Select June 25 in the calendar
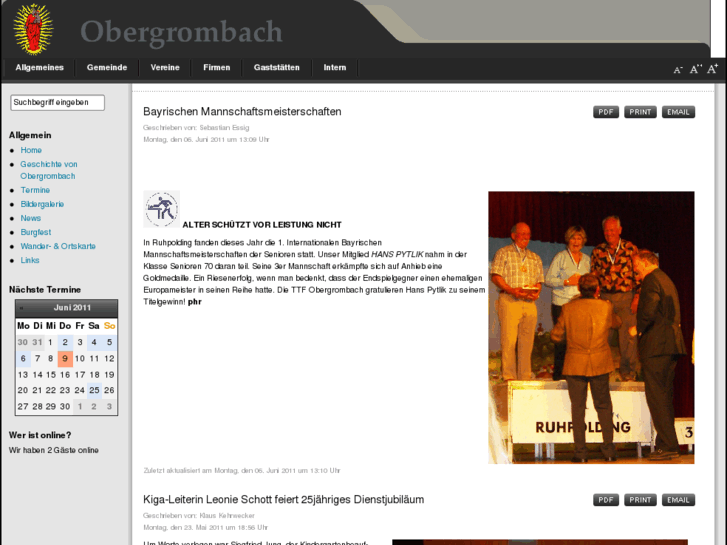This screenshot has width=727, height=545. (x=94, y=391)
